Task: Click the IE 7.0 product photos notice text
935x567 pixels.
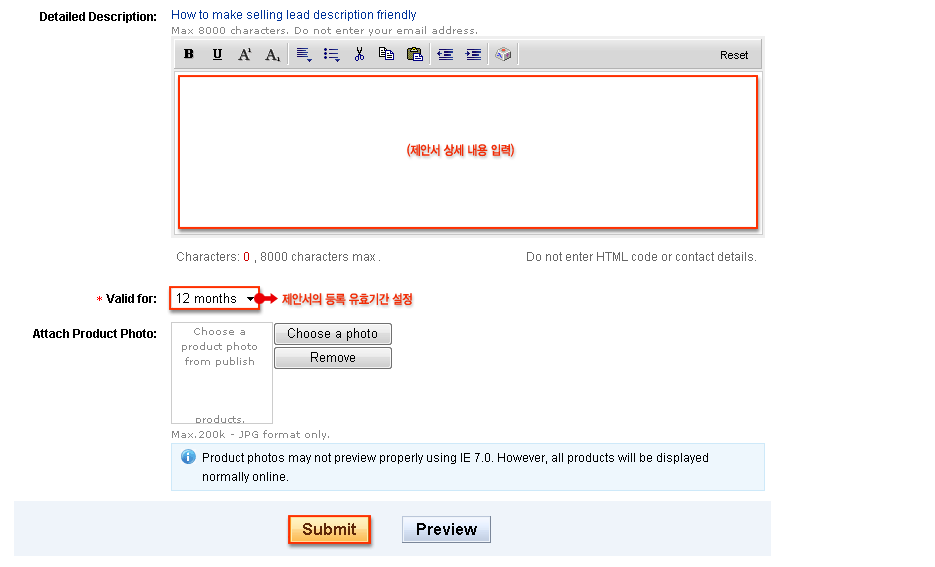Action: tap(455, 467)
